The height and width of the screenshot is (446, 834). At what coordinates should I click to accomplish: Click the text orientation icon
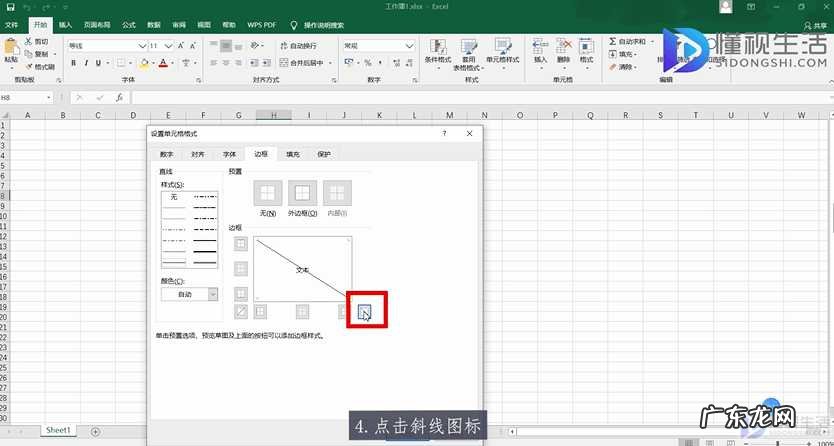[x=256, y=46]
